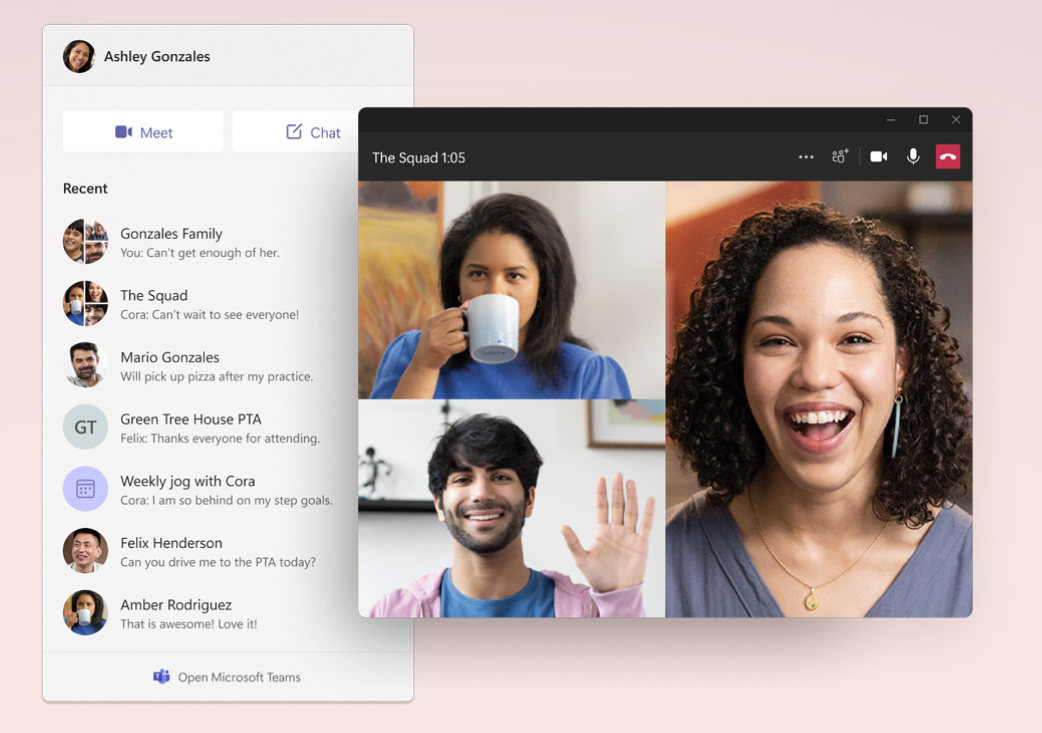Click Amber Rodriguez avatar photo
This screenshot has width=1042, height=733.
pos(85,612)
